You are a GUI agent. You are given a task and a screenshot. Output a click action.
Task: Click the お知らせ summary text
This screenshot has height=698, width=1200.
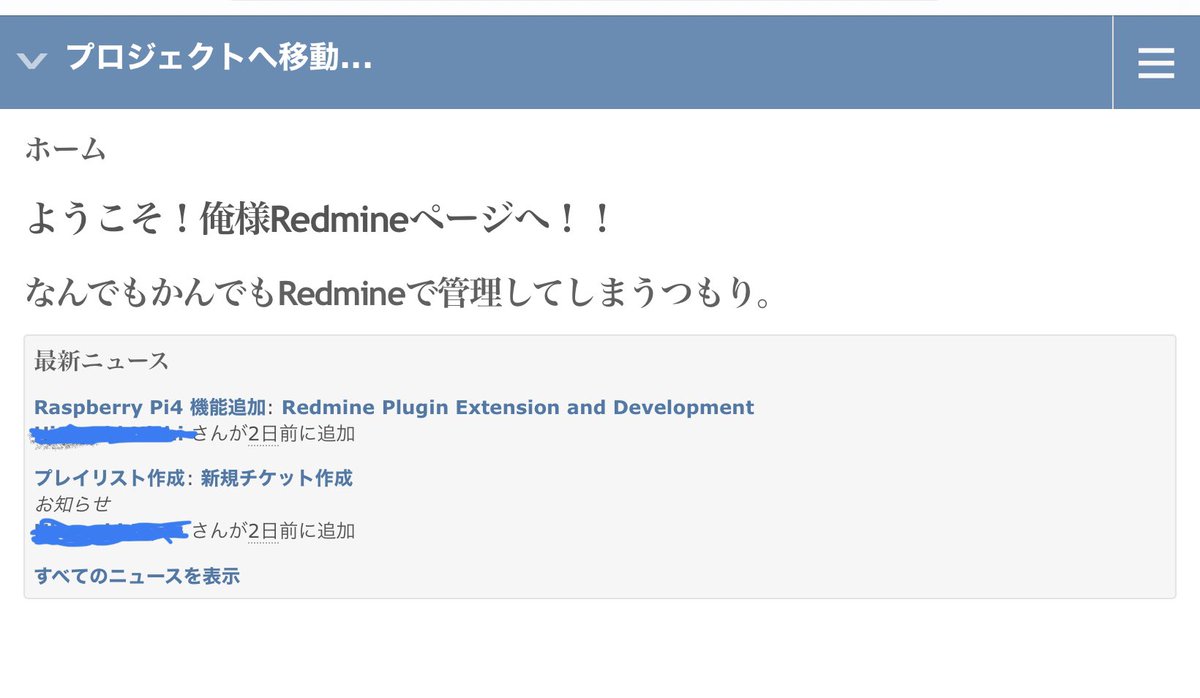72,504
